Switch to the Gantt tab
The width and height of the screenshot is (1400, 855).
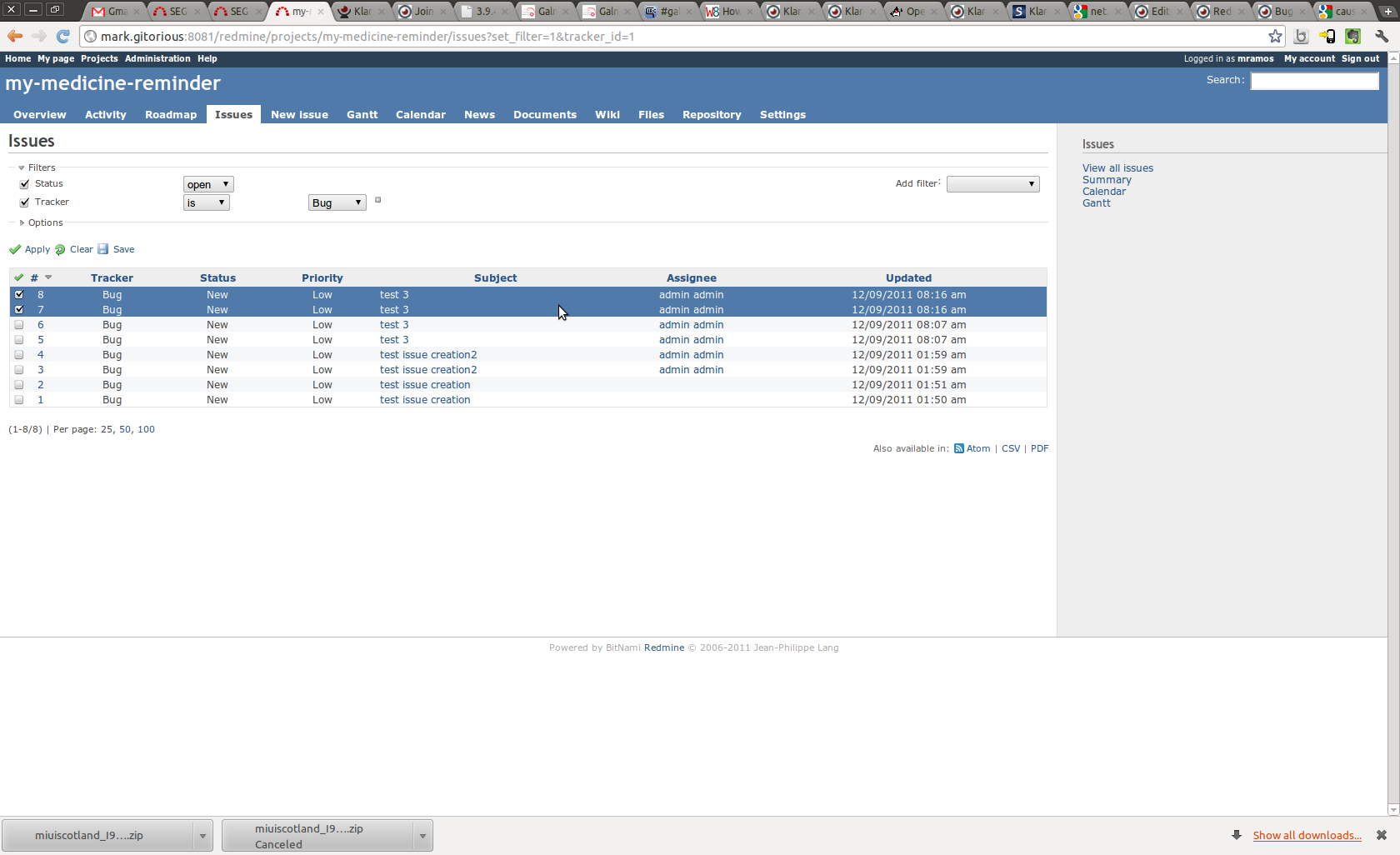pyautogui.click(x=362, y=114)
